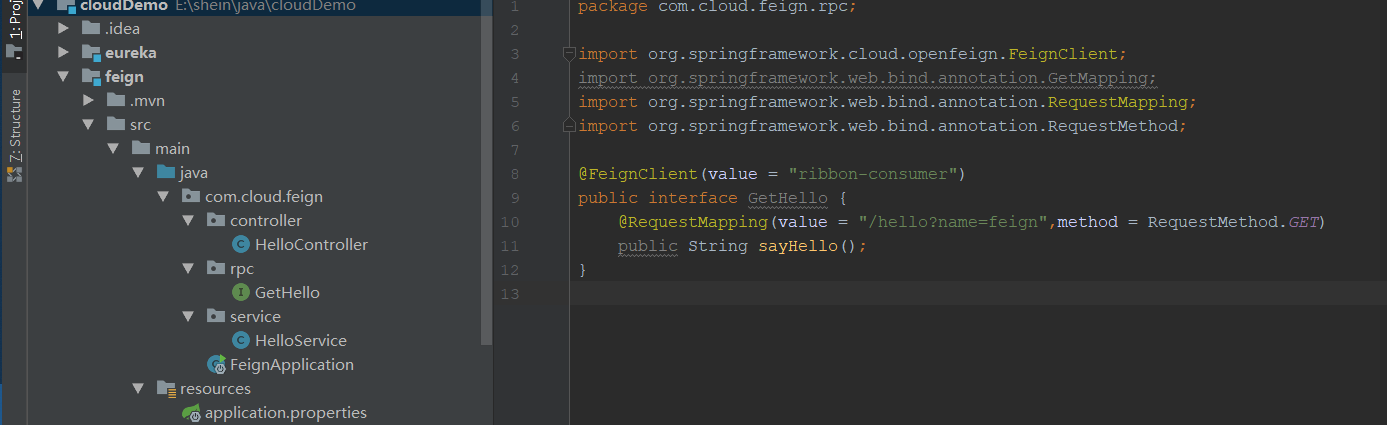Screen dimensions: 1387x425
Task: Click the @RequestMapping annotation on line 10
Action: (692, 222)
